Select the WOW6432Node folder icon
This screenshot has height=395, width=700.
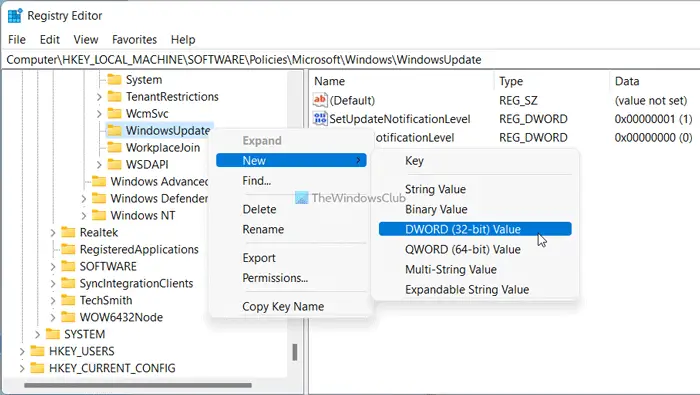coord(68,317)
